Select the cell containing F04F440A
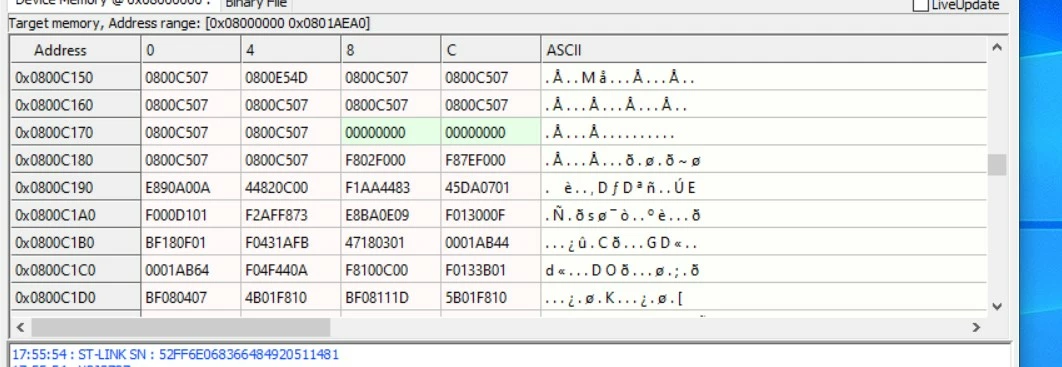Screen dimensions: 1062x367 pos(291,270)
